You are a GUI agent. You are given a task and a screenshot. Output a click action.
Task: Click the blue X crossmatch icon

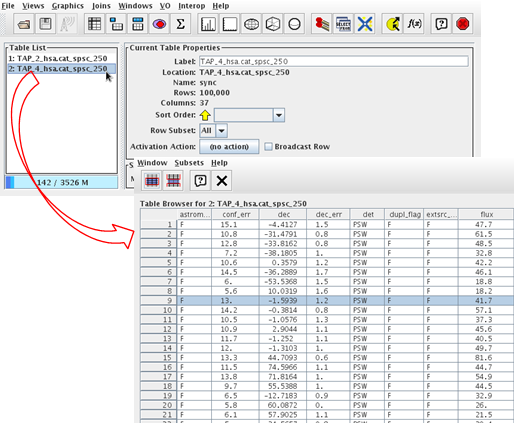(365, 24)
